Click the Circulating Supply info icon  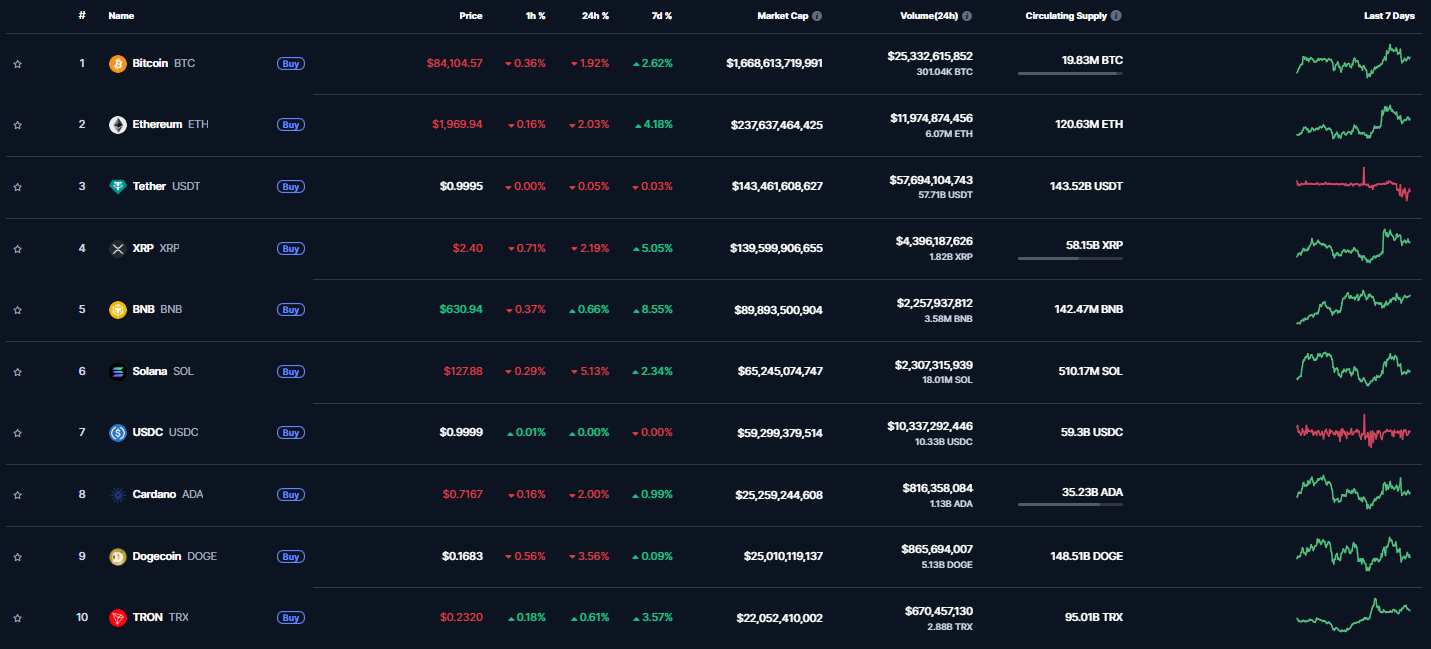point(1116,16)
